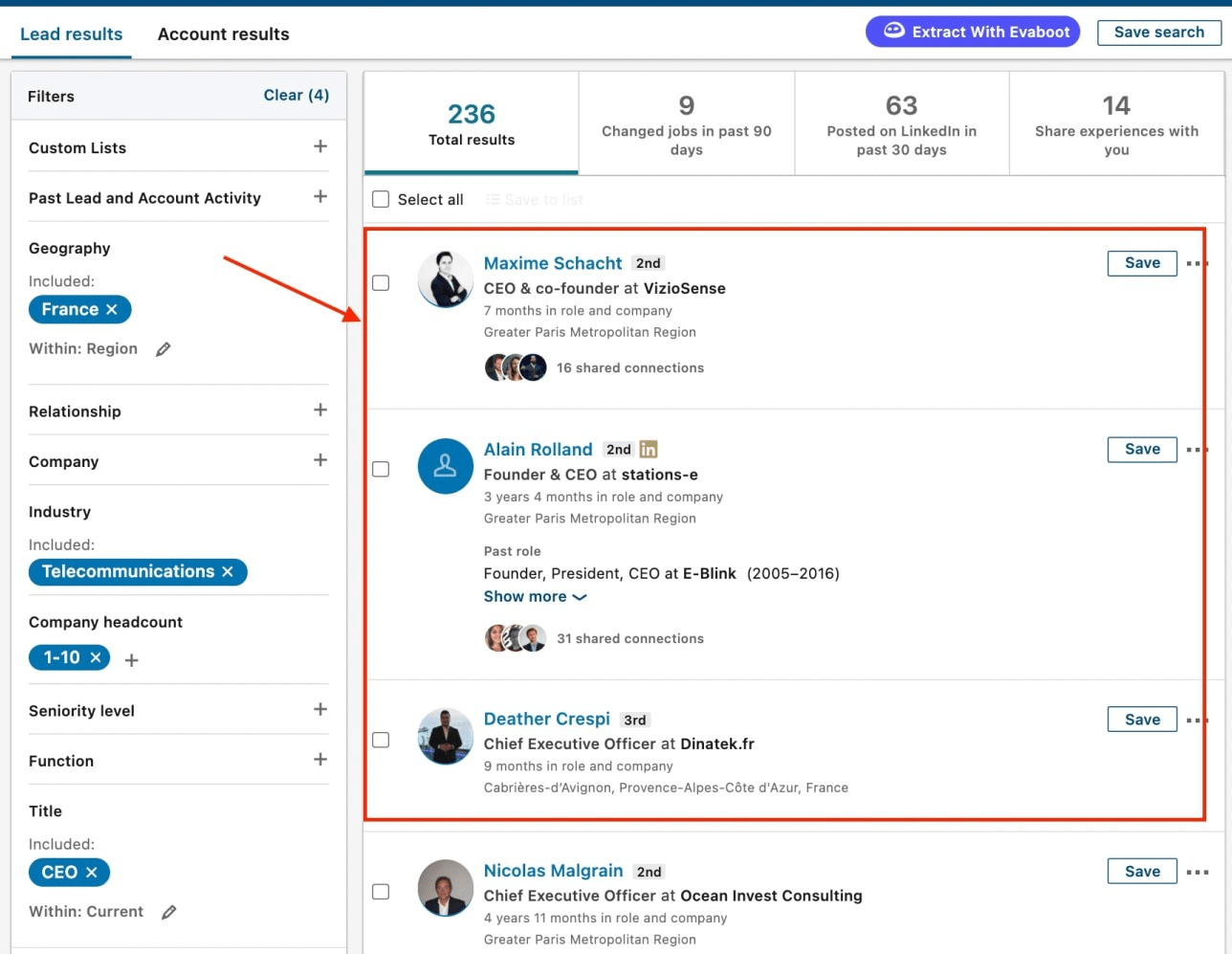Remove the CEO title filter
Image resolution: width=1232 pixels, height=954 pixels.
[92, 872]
